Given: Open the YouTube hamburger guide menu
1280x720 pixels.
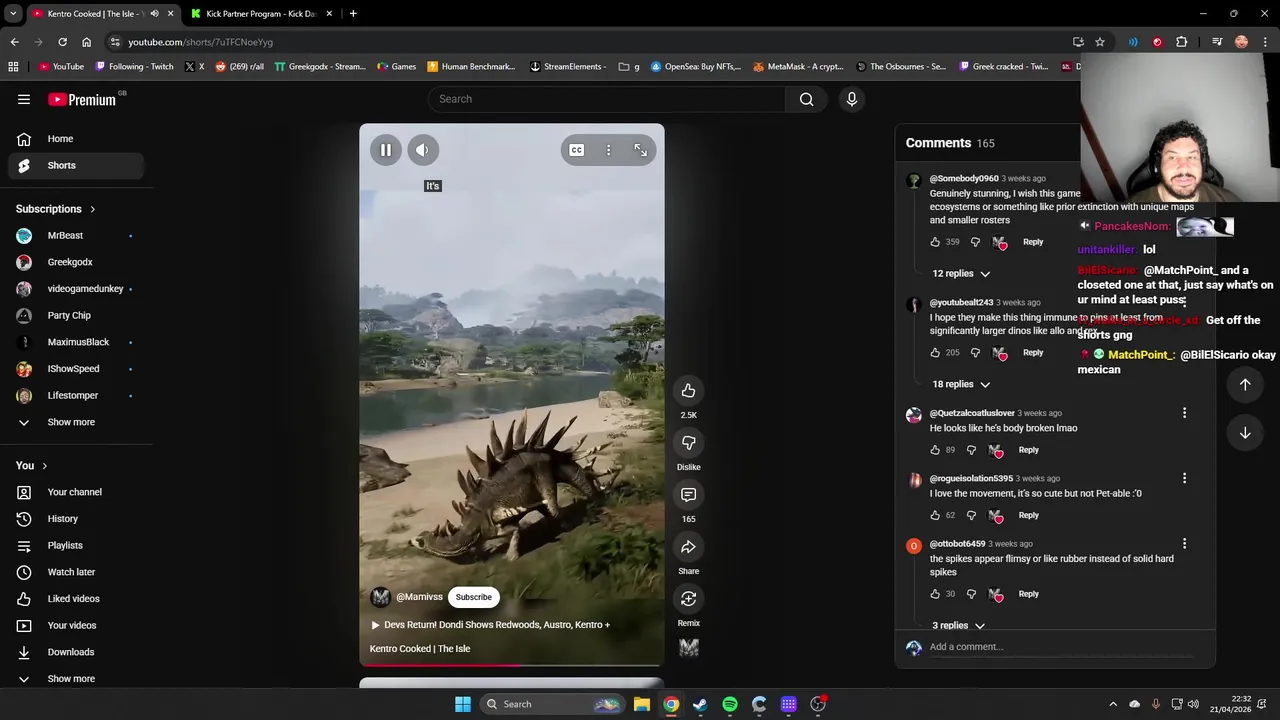Looking at the screenshot, I should coord(24,99).
